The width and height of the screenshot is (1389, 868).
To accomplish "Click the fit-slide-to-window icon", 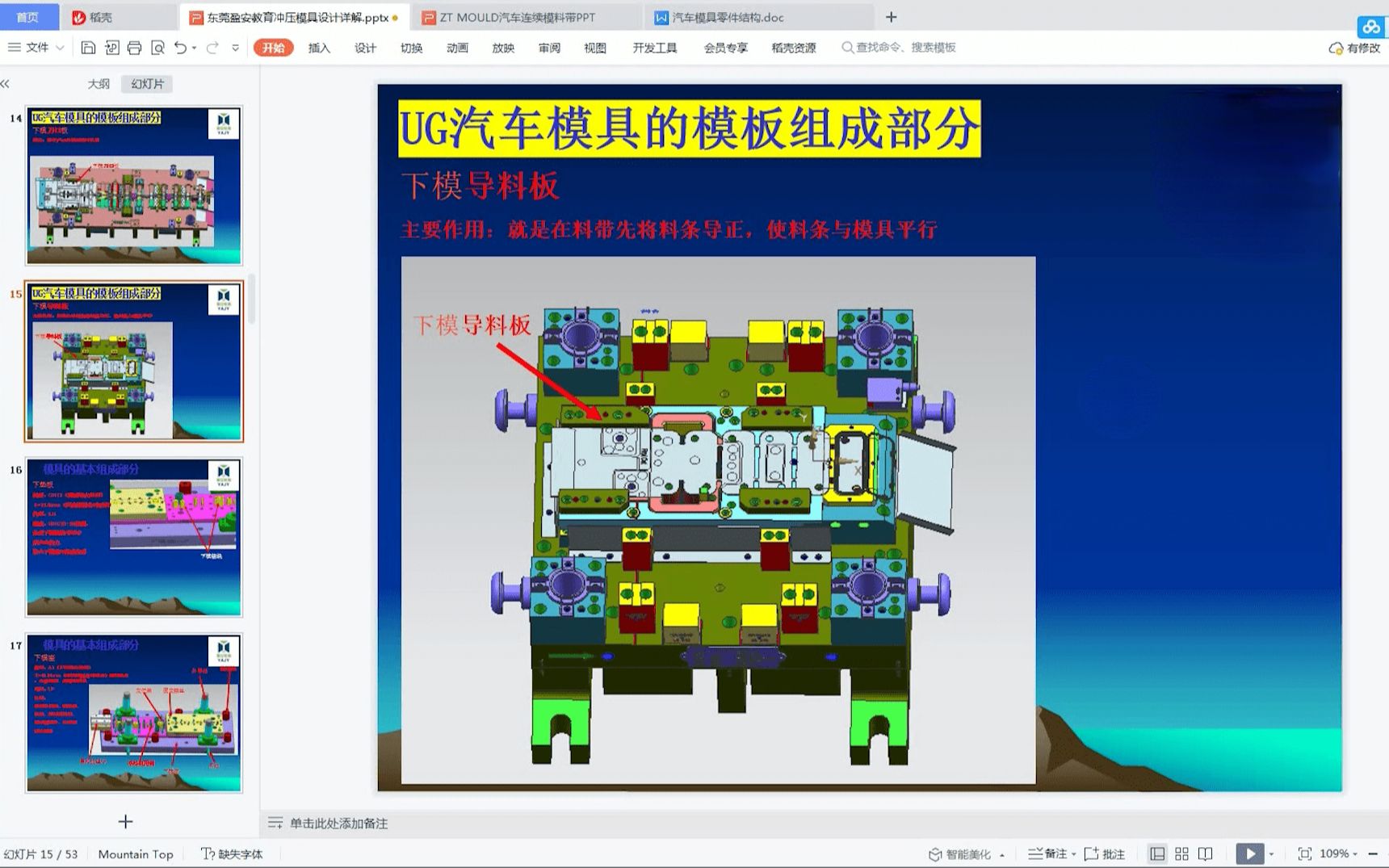I will 1304,854.
